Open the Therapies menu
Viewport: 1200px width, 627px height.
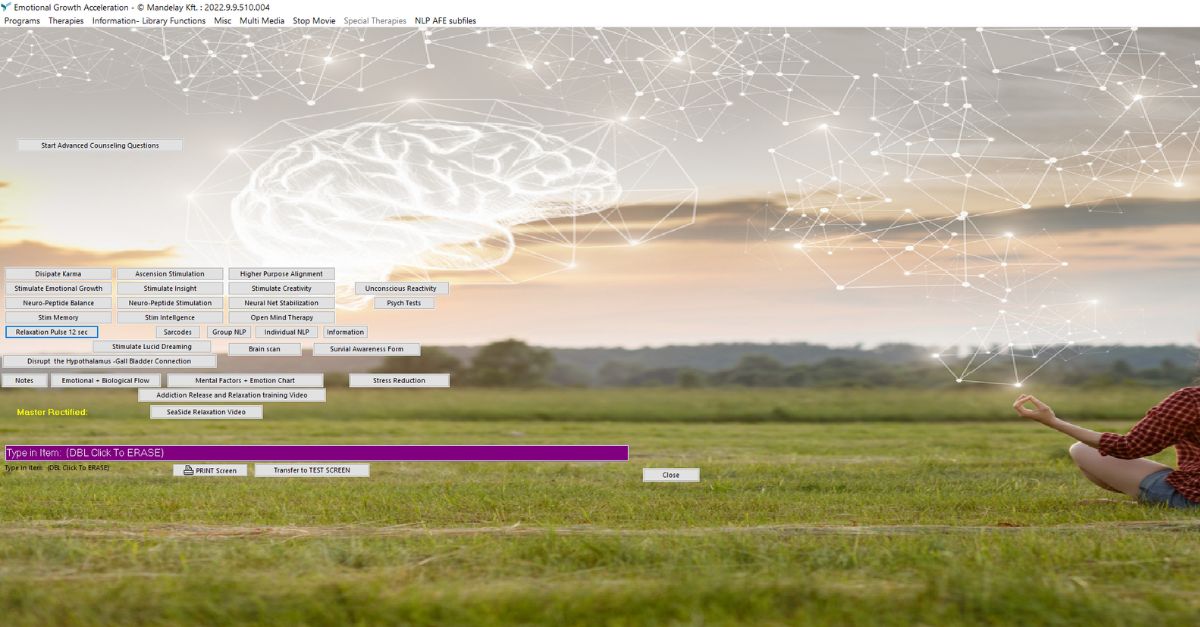(x=66, y=21)
